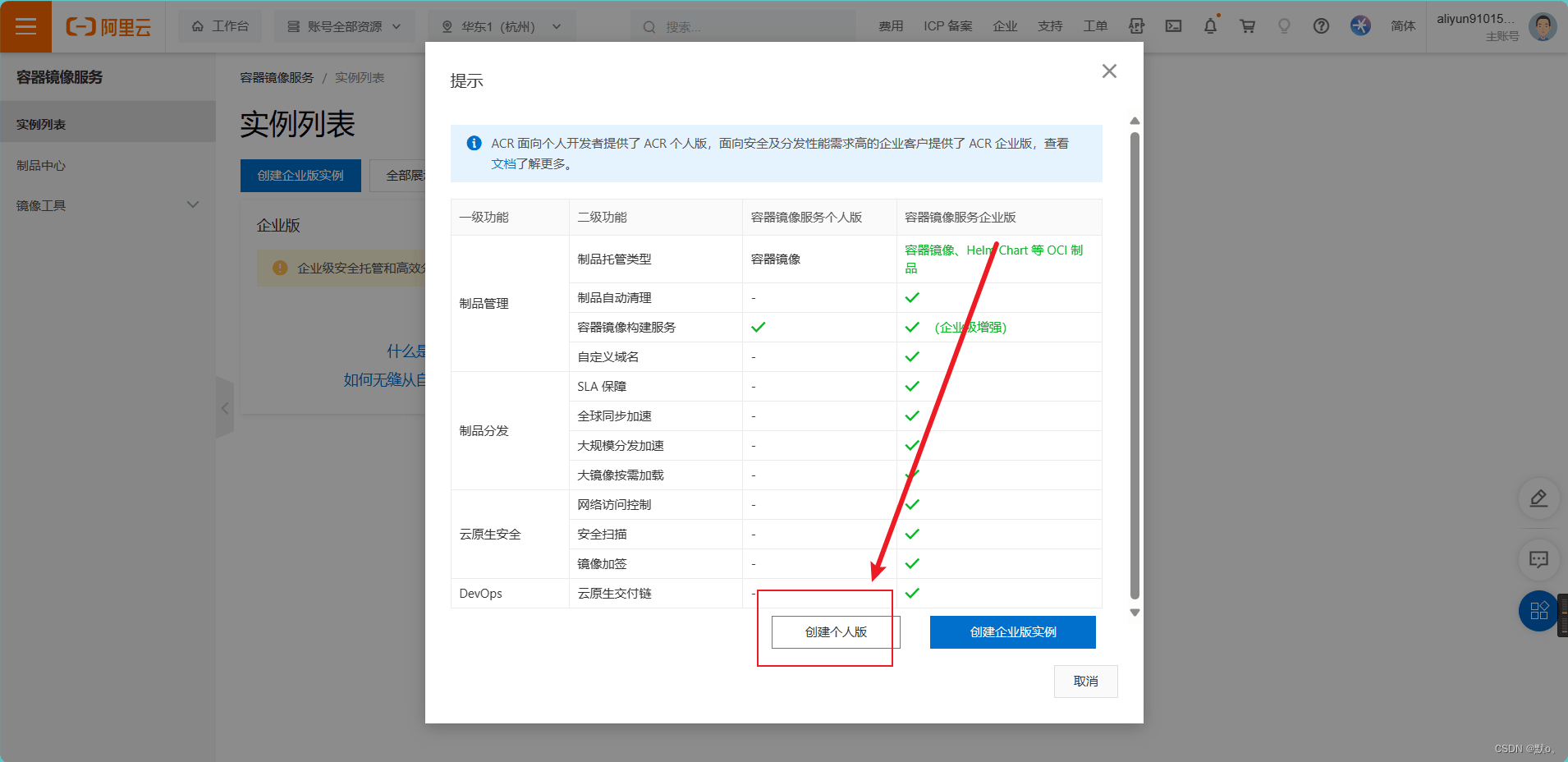Screen dimensions: 1568x762
Task: Click the 创建个人版 button
Action: 836,632
